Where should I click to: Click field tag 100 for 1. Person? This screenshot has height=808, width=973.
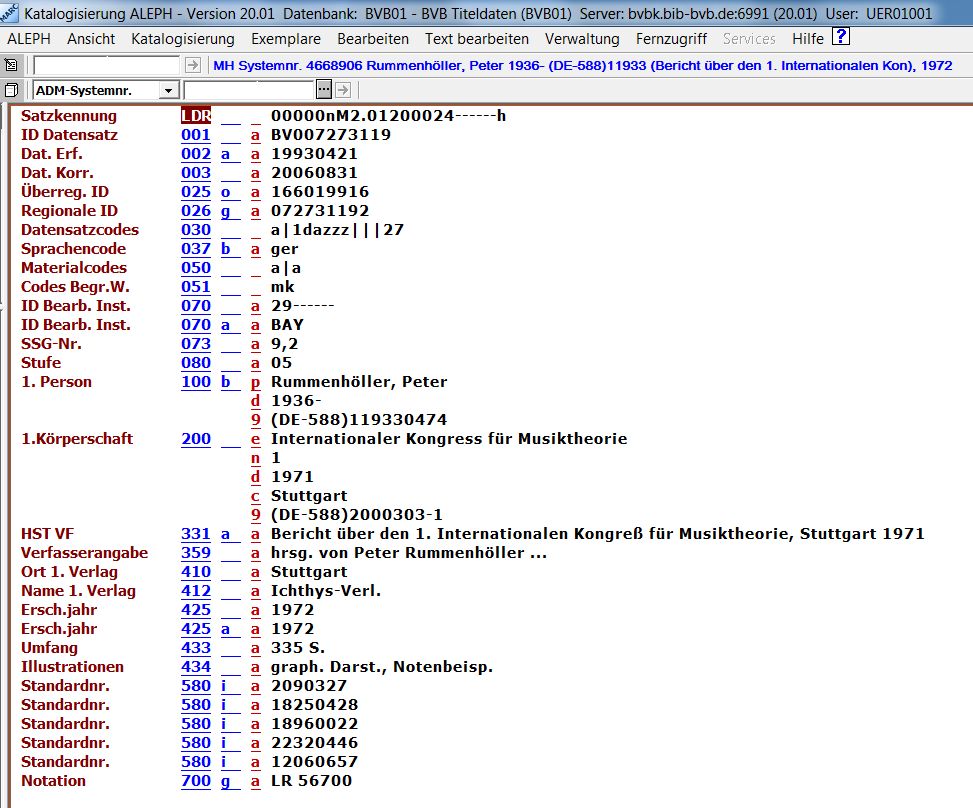pyautogui.click(x=196, y=382)
